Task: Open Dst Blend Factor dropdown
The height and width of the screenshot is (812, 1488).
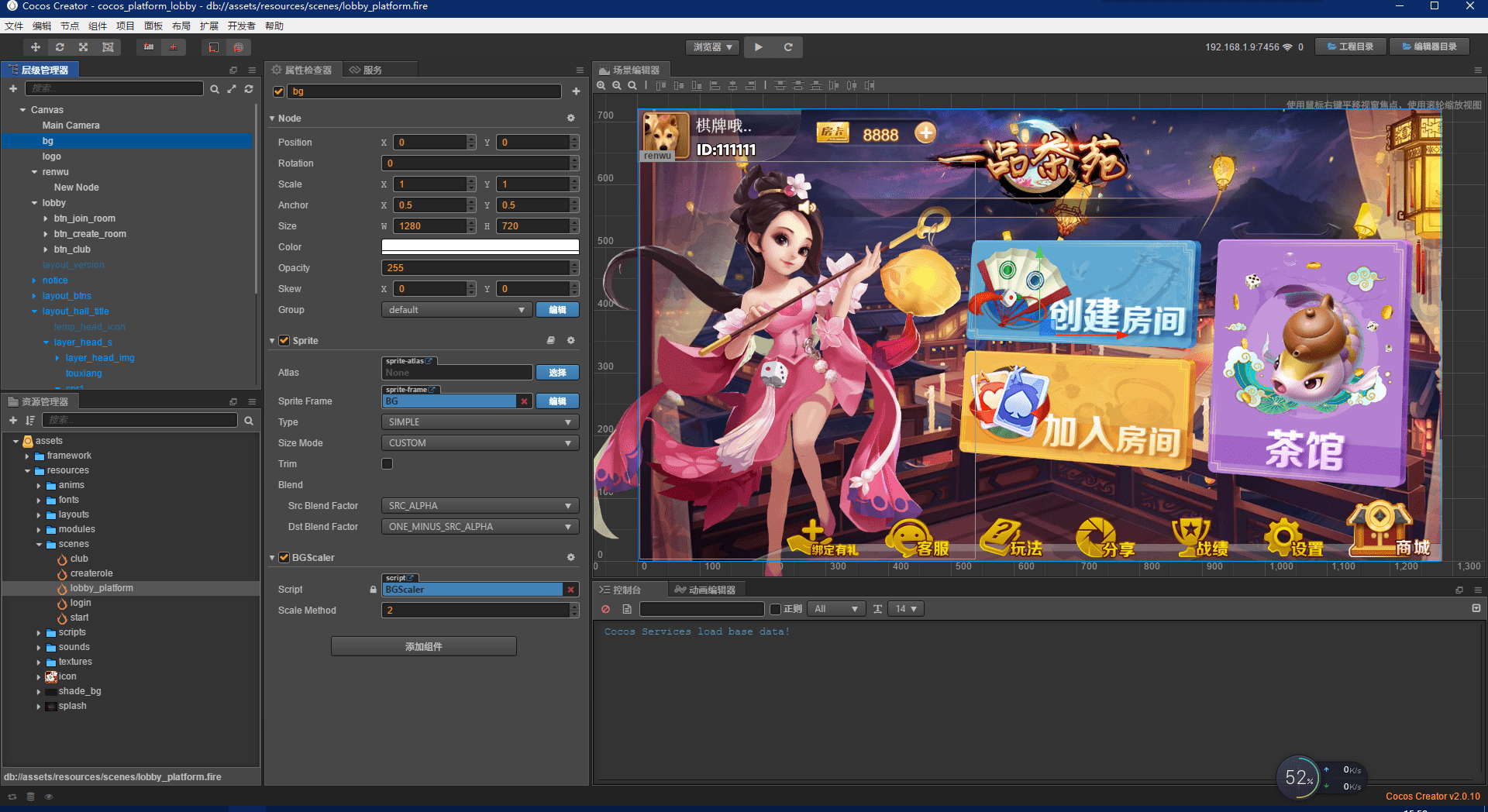Action: click(480, 527)
